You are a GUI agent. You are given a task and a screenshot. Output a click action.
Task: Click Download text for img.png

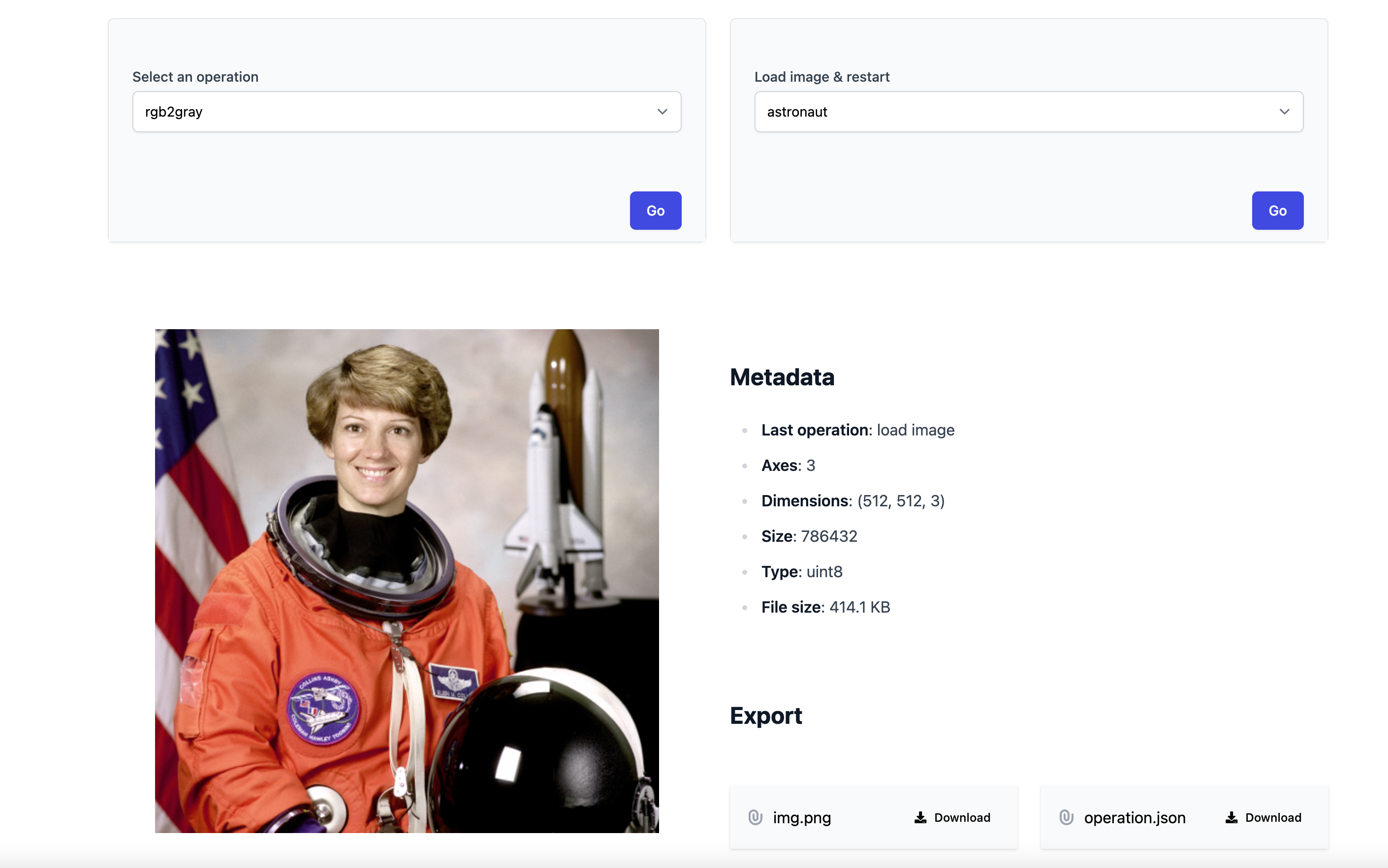pyautogui.click(x=962, y=817)
